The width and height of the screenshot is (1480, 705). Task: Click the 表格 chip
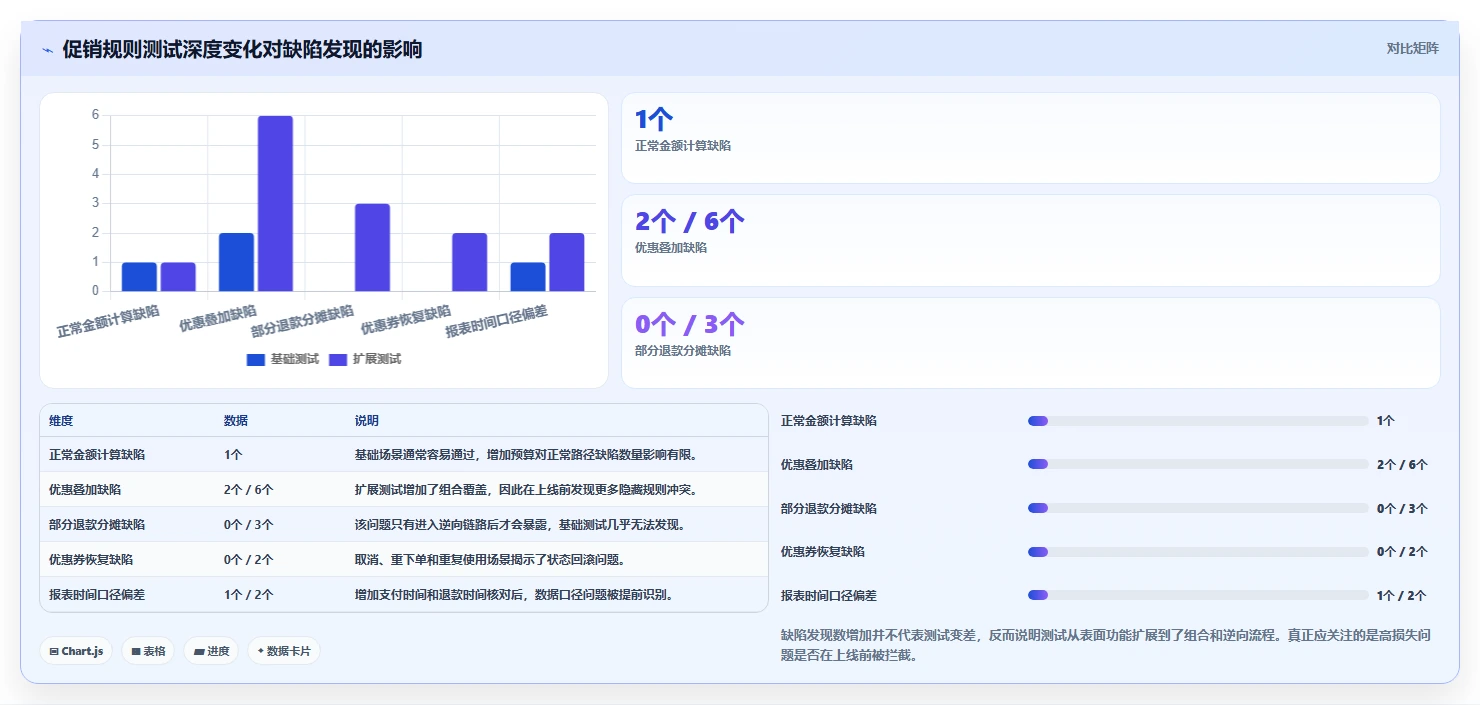pyautogui.click(x=148, y=651)
